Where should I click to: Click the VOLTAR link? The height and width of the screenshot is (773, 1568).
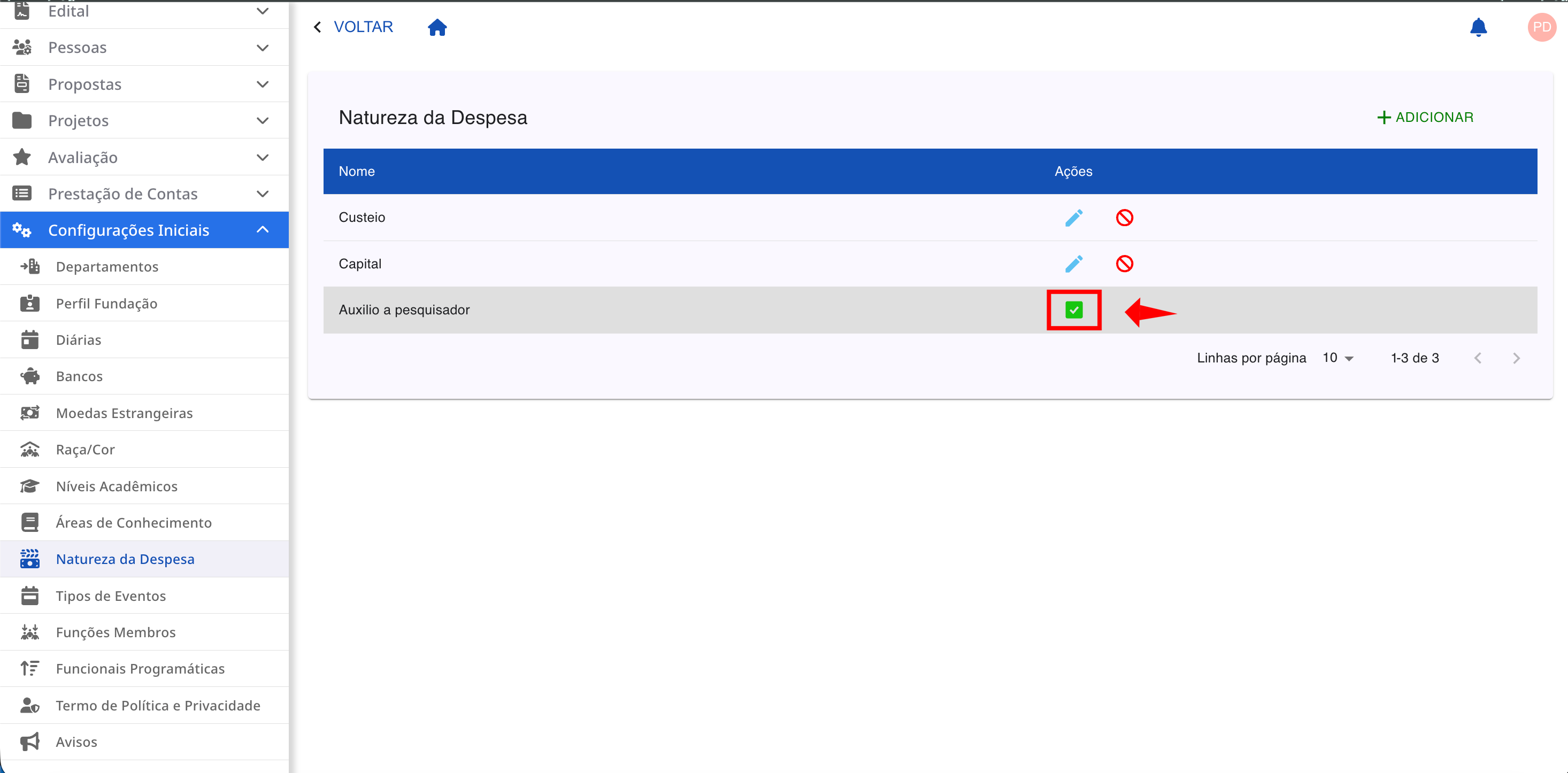point(364,27)
